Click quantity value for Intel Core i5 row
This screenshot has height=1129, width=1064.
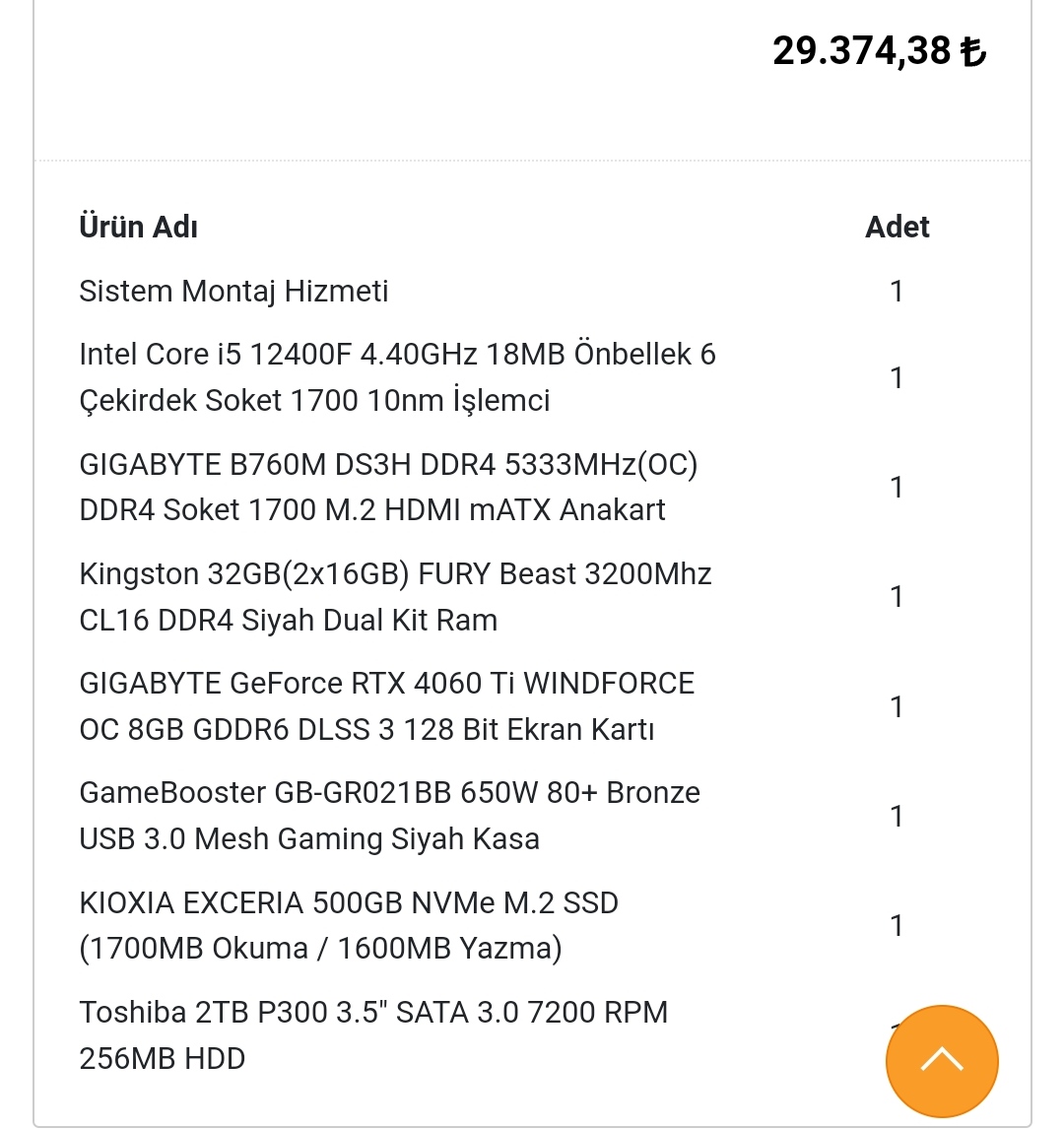click(897, 378)
